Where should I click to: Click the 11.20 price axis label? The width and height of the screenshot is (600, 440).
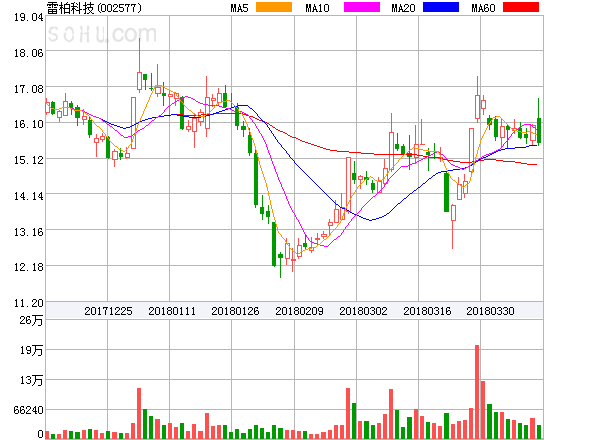[28, 303]
